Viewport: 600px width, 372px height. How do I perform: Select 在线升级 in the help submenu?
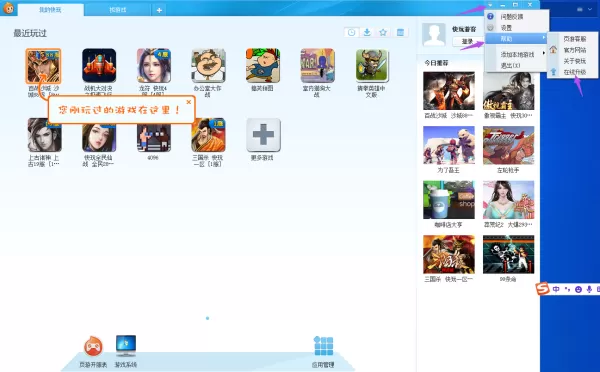coord(573,72)
